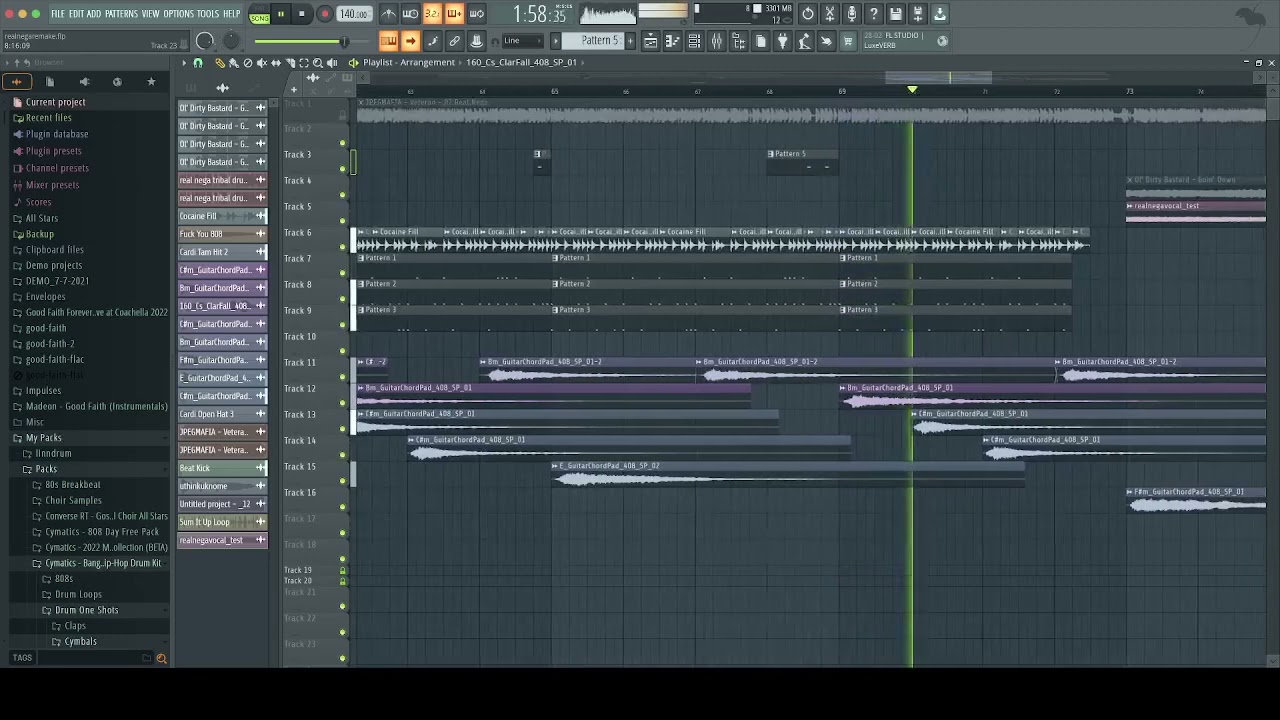1280x720 pixels.
Task: Open the Channel rack icon
Action: (x=694, y=41)
